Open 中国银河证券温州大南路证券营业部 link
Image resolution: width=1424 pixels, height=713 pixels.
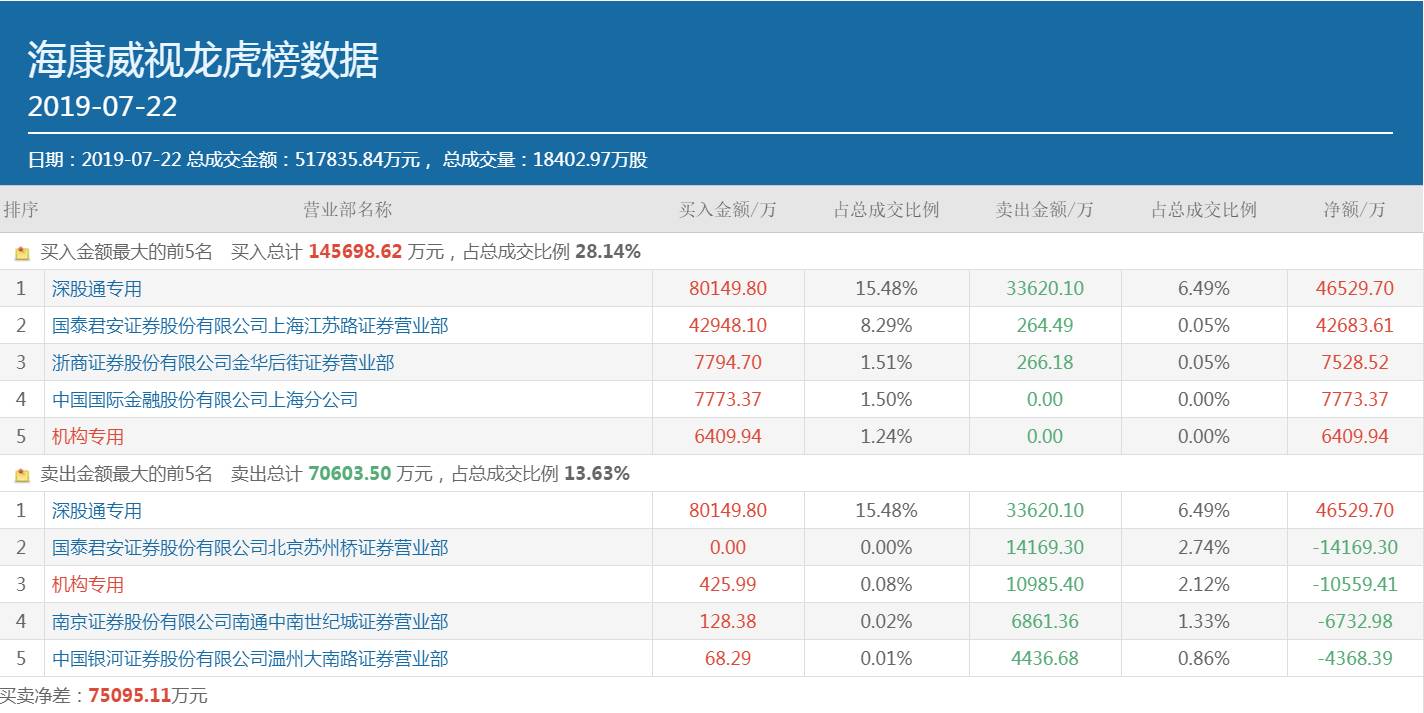point(250,659)
